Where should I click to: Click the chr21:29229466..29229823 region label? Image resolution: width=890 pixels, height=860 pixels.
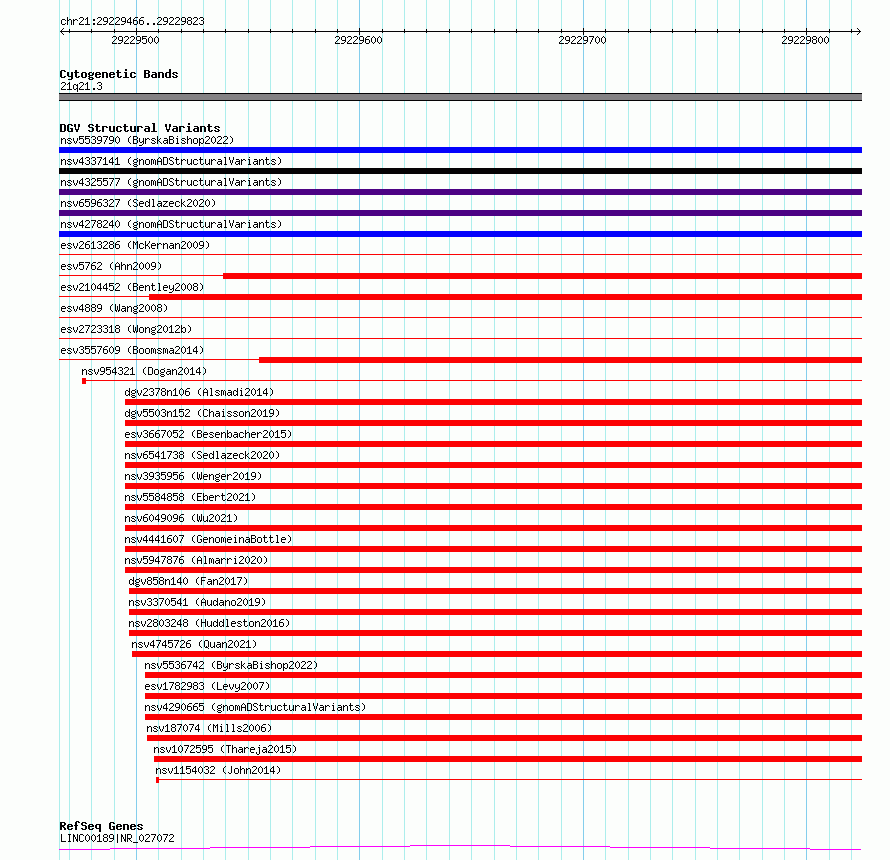(132, 21)
